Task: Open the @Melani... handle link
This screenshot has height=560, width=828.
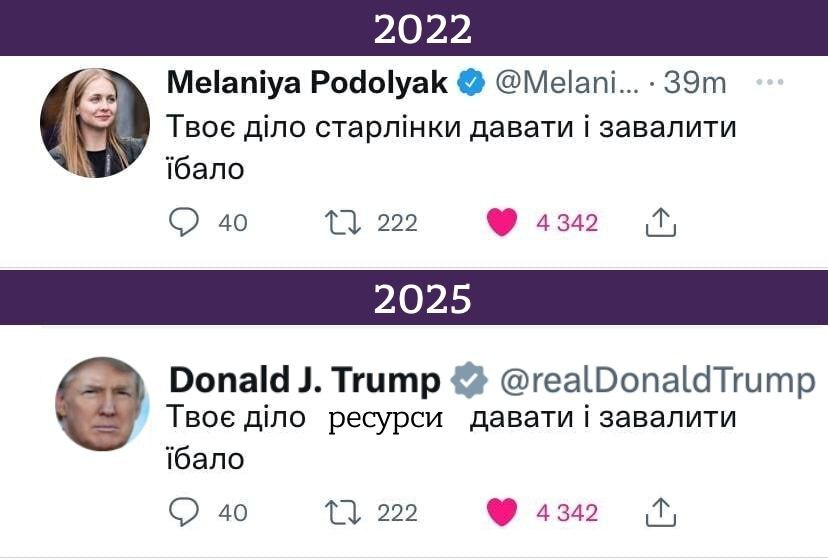Action: 566,84
